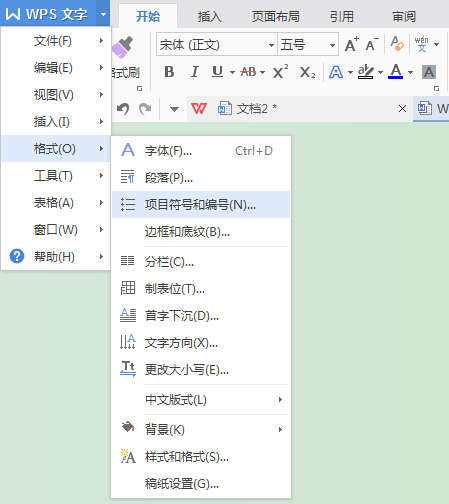The image size is (449, 504).
Task: Apply Underline formatting
Action: coord(218,72)
